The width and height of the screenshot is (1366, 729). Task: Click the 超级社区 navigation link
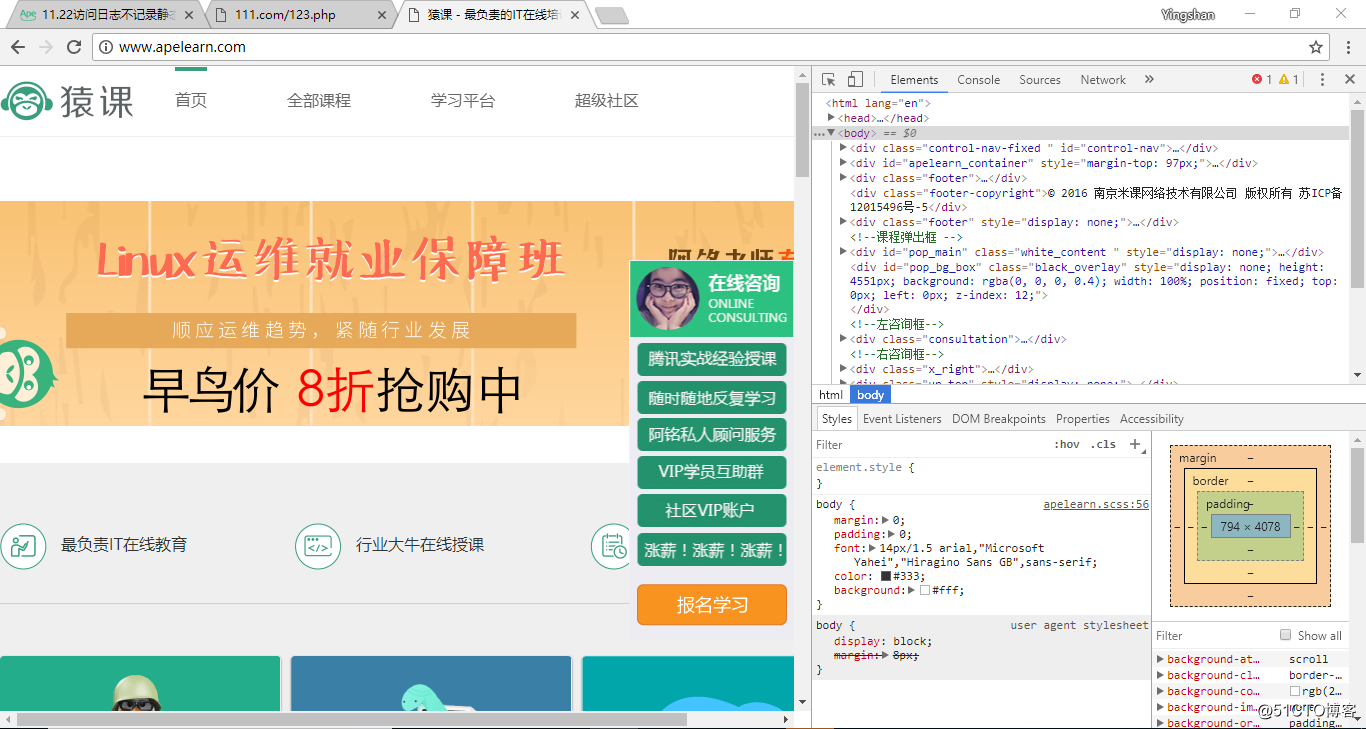(607, 101)
